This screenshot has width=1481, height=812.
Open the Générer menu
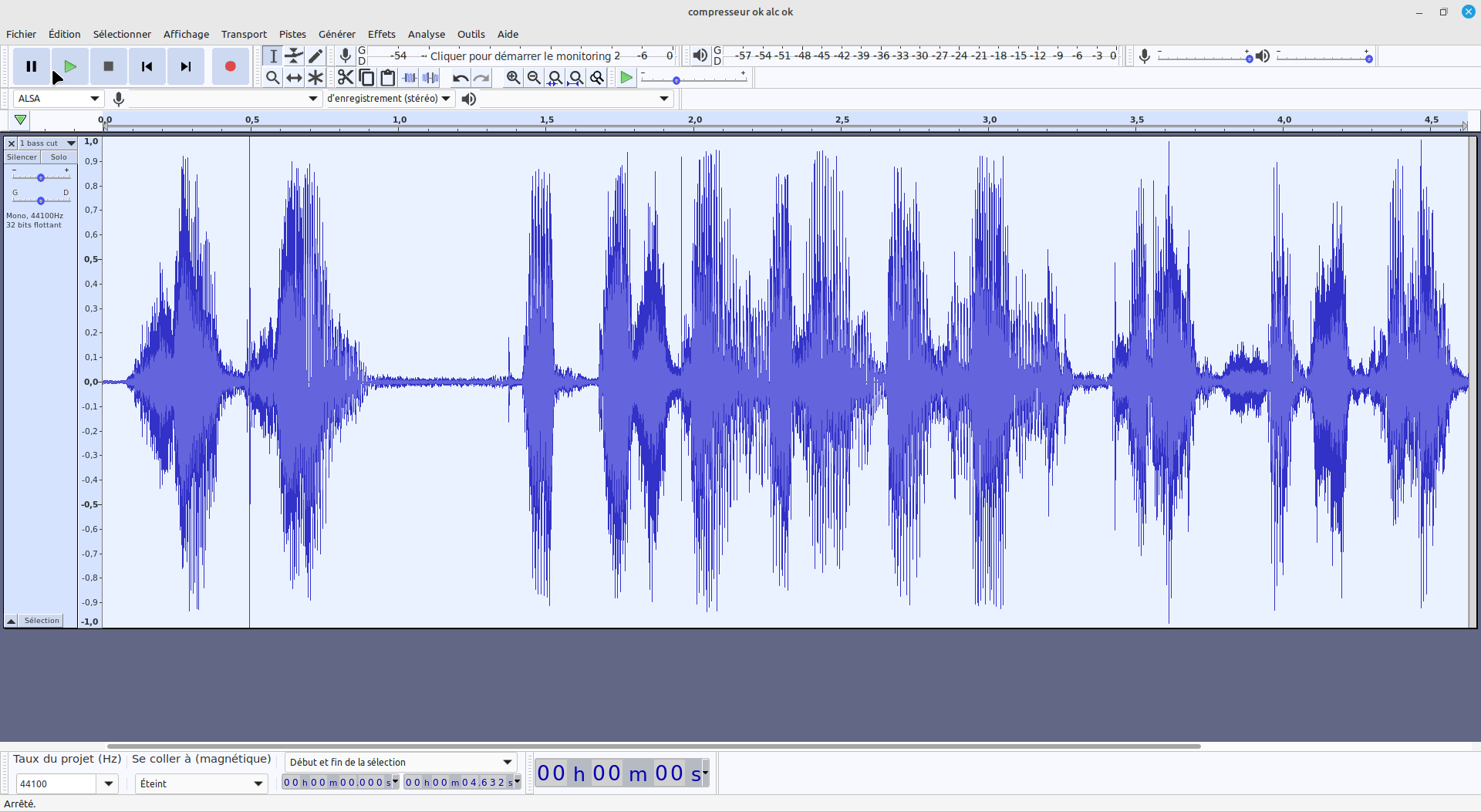(x=336, y=34)
